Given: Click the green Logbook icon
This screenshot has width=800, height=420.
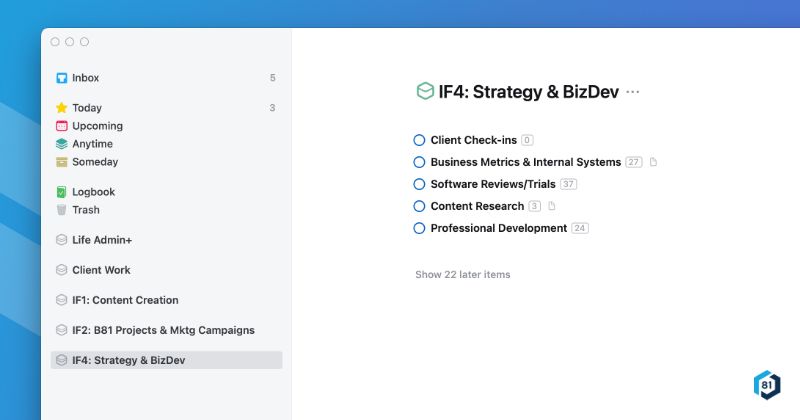Looking at the screenshot, I should click(62, 192).
